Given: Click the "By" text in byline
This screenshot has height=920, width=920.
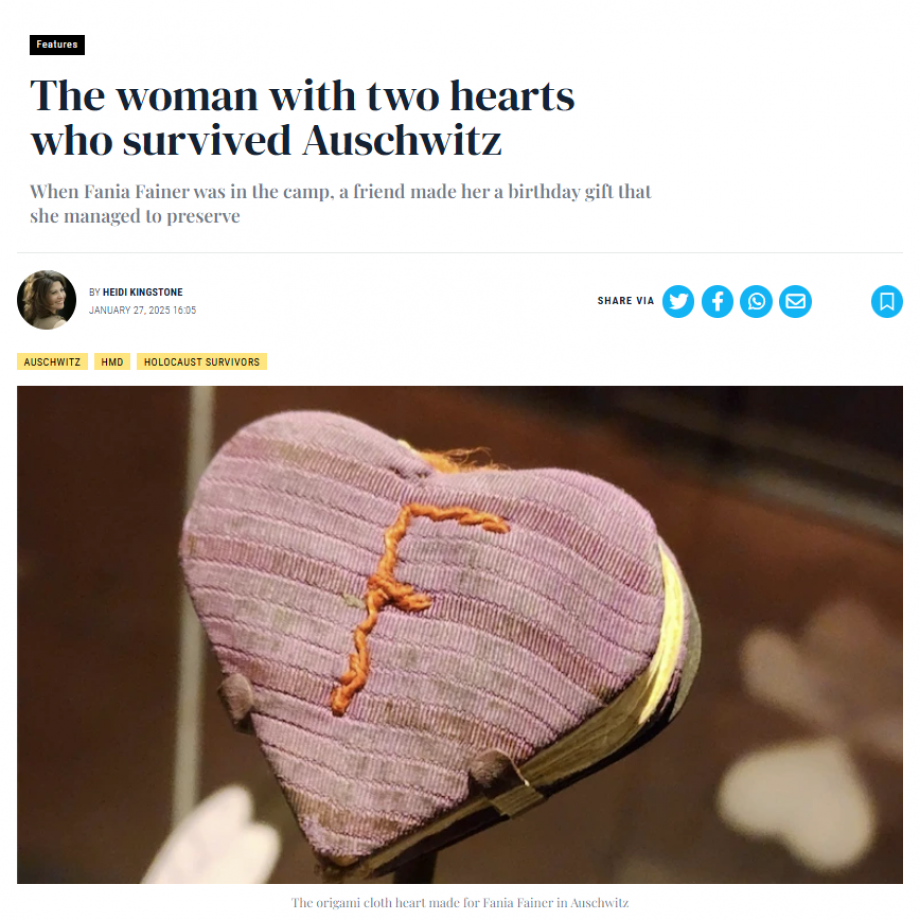Looking at the screenshot, I should pos(94,292).
